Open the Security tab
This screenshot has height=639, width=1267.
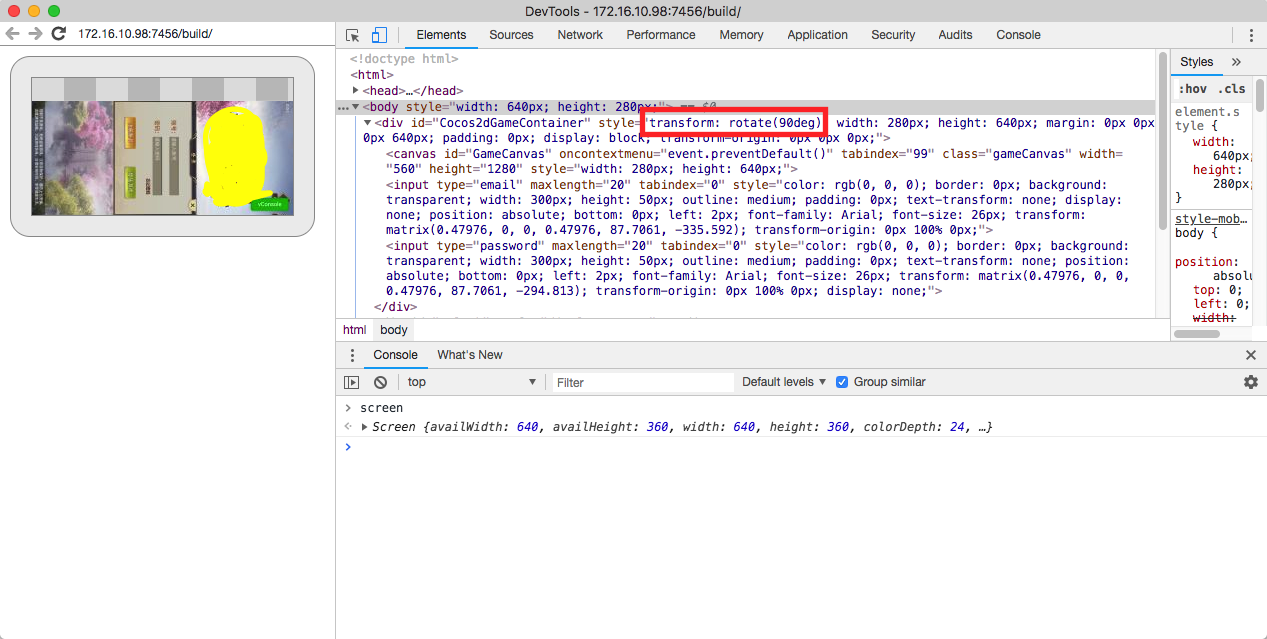[x=893, y=35]
